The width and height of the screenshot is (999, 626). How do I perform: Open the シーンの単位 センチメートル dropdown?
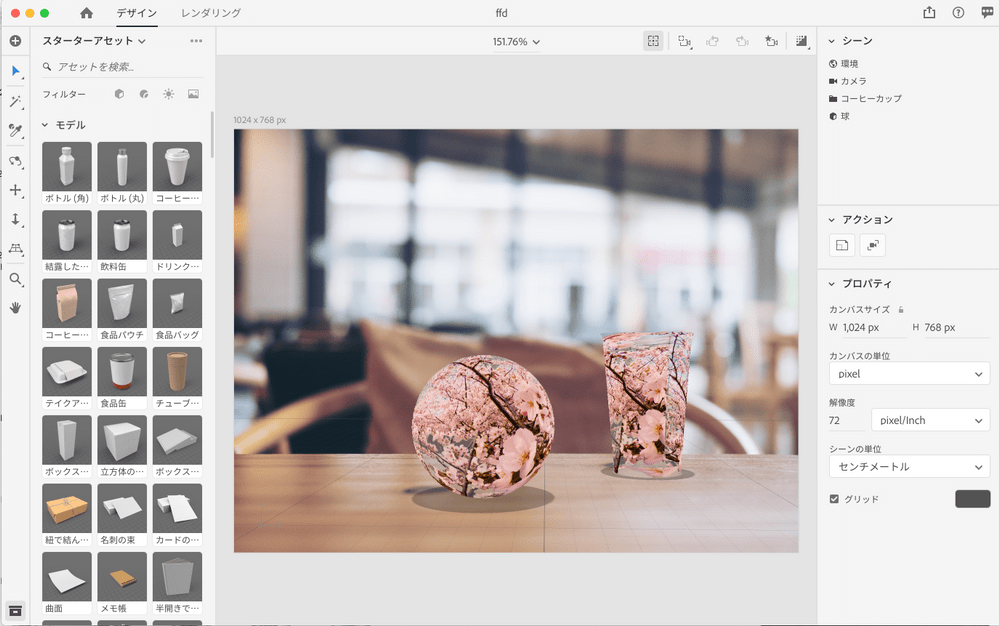(909, 467)
